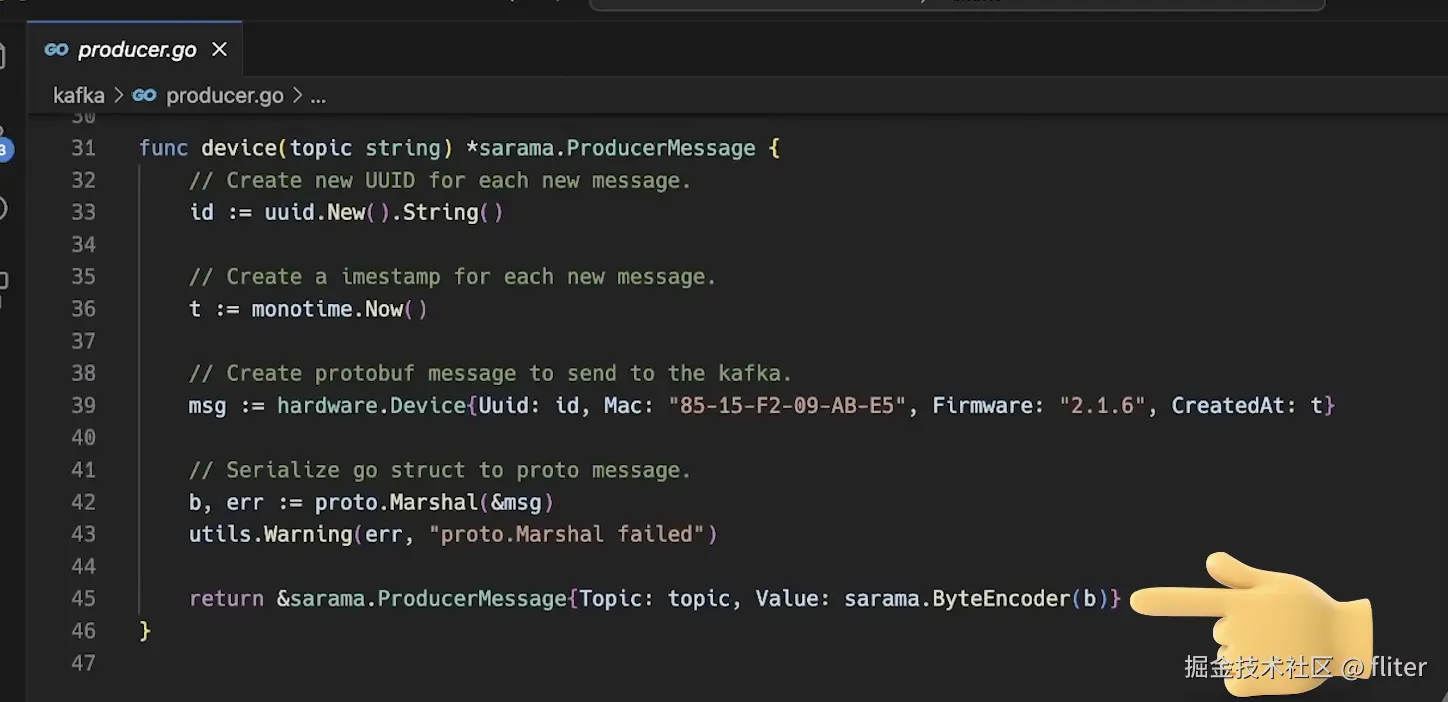Image resolution: width=1448 pixels, height=702 pixels.
Task: Open the Extensions view in activity bar
Action: click(3, 282)
